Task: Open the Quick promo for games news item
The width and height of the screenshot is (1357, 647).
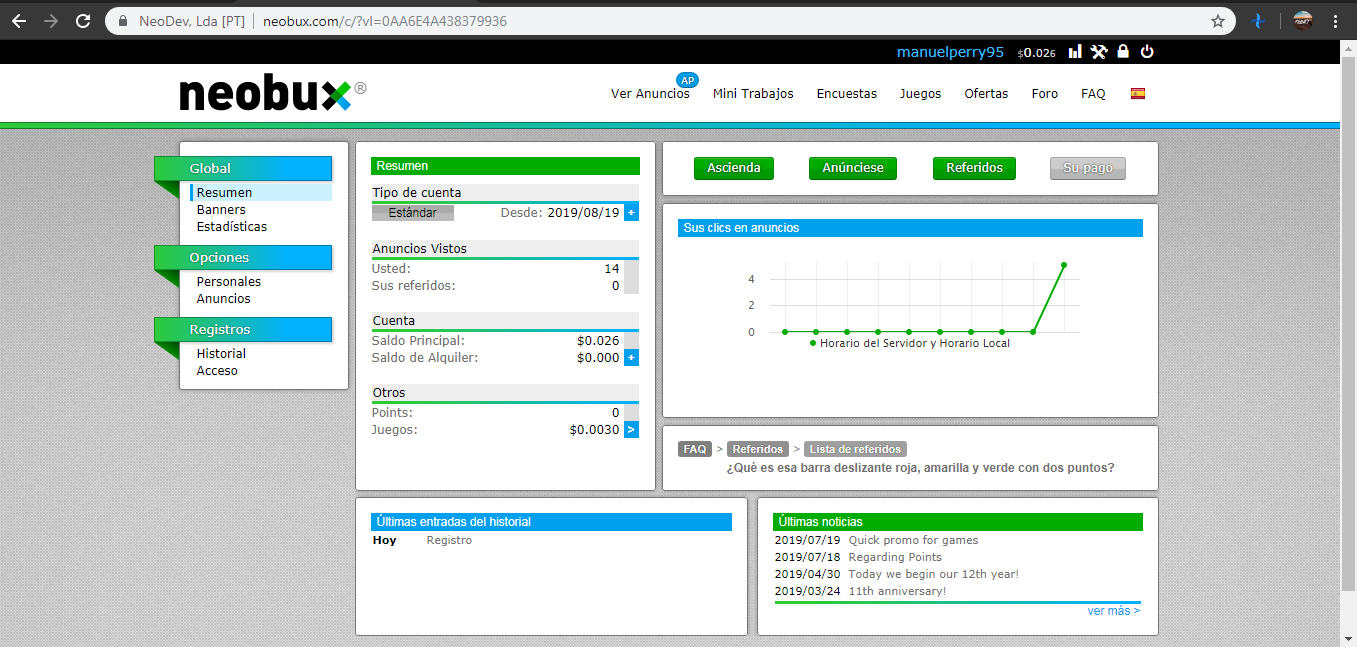Action: click(913, 540)
